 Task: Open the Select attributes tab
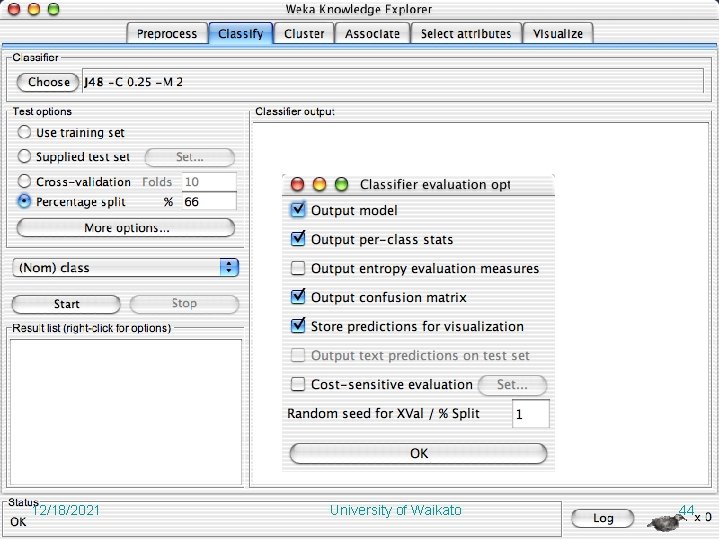[x=466, y=34]
